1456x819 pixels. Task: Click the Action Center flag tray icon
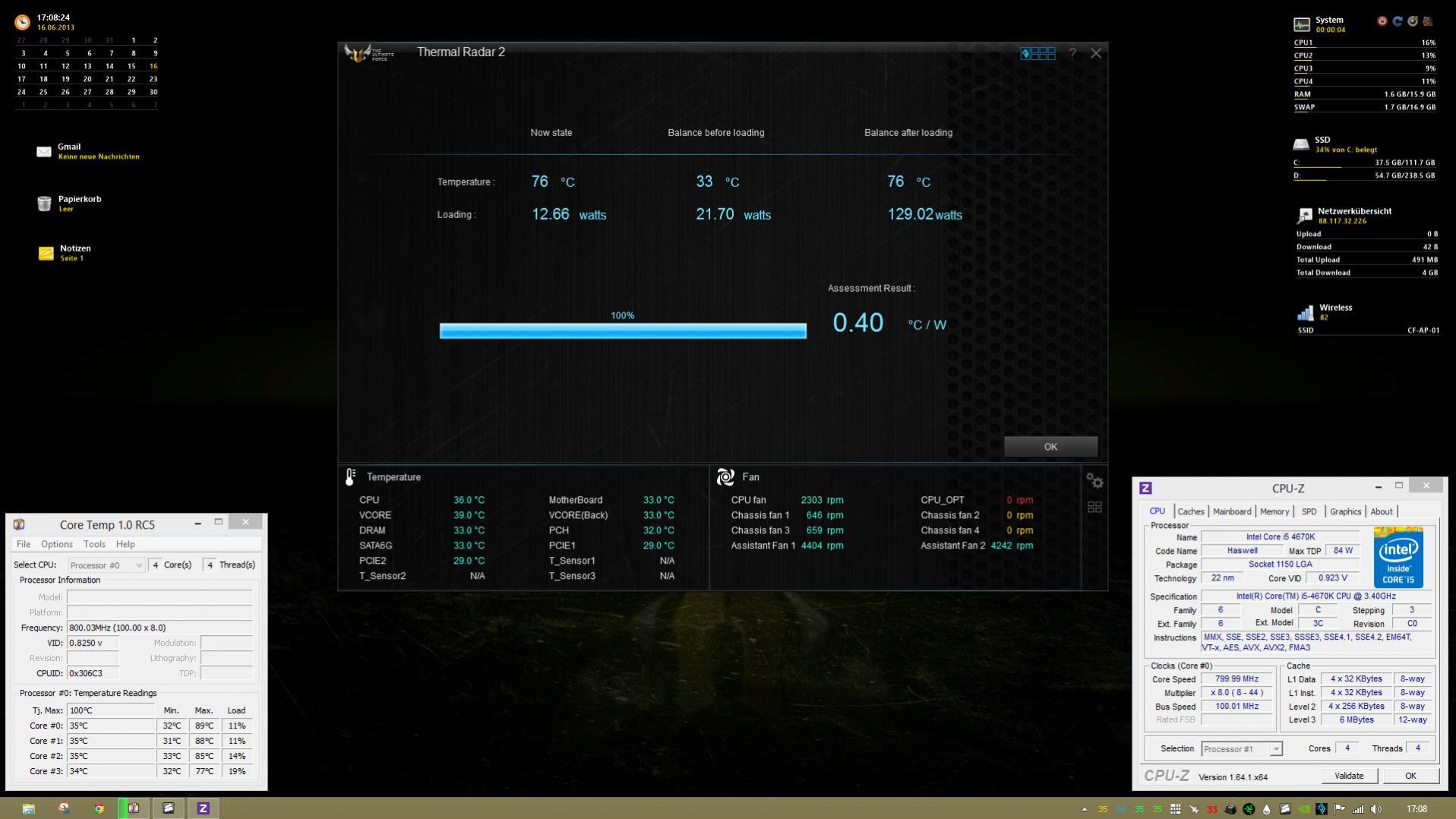(x=1339, y=809)
